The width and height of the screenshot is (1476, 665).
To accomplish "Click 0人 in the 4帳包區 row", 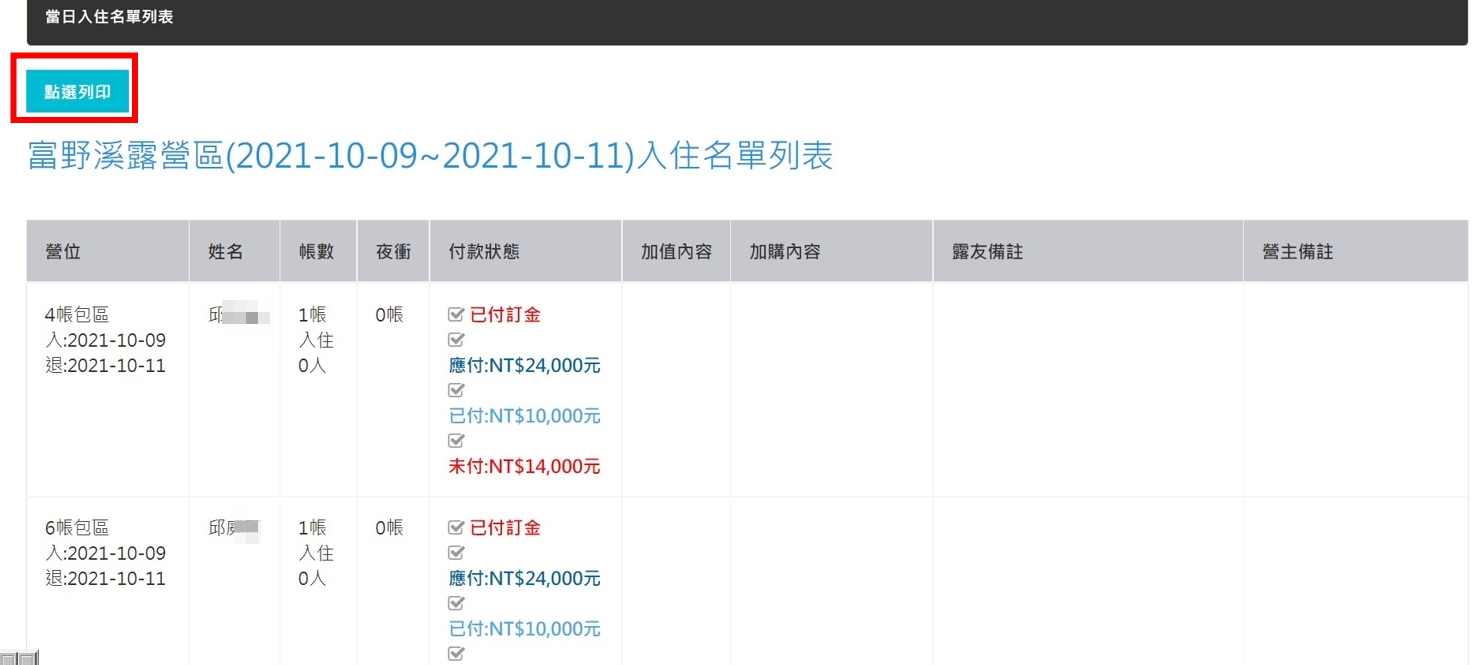I will (312, 365).
